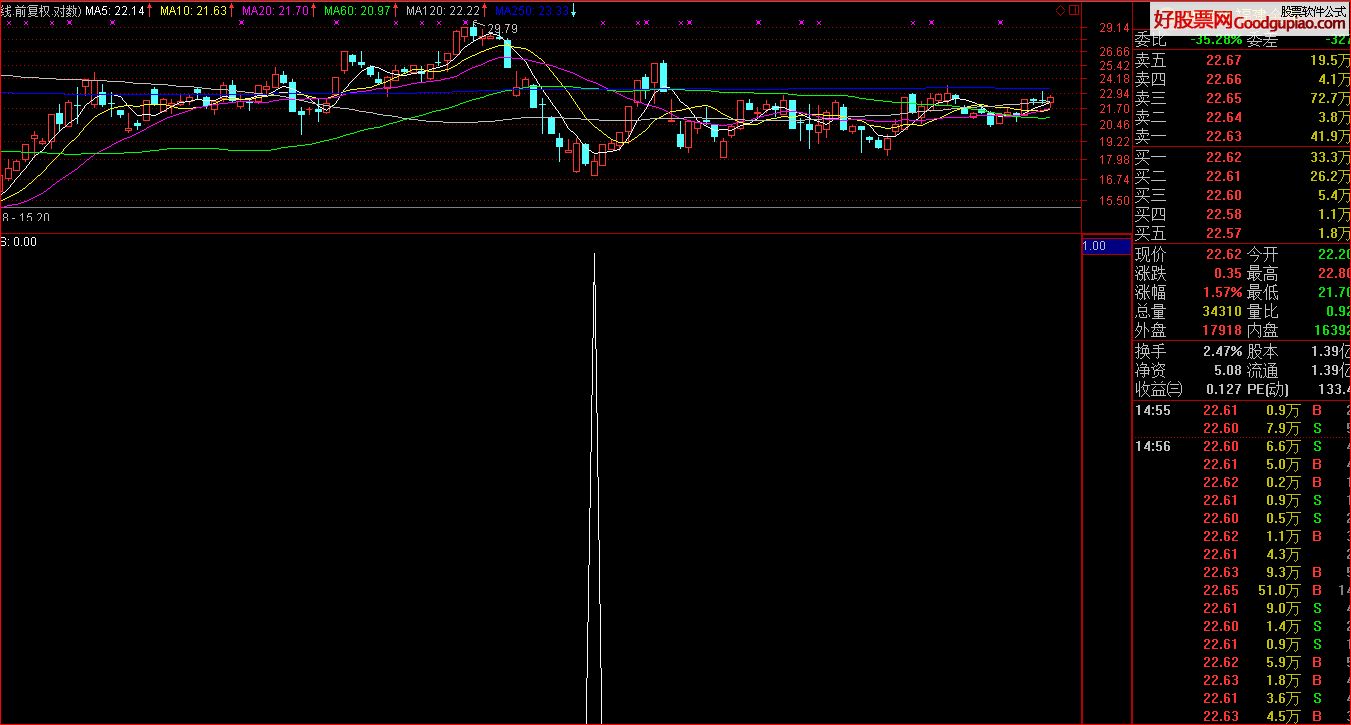1351x725 pixels.
Task: Select the 买四 bid price 22.58
Action: click(x=1223, y=215)
